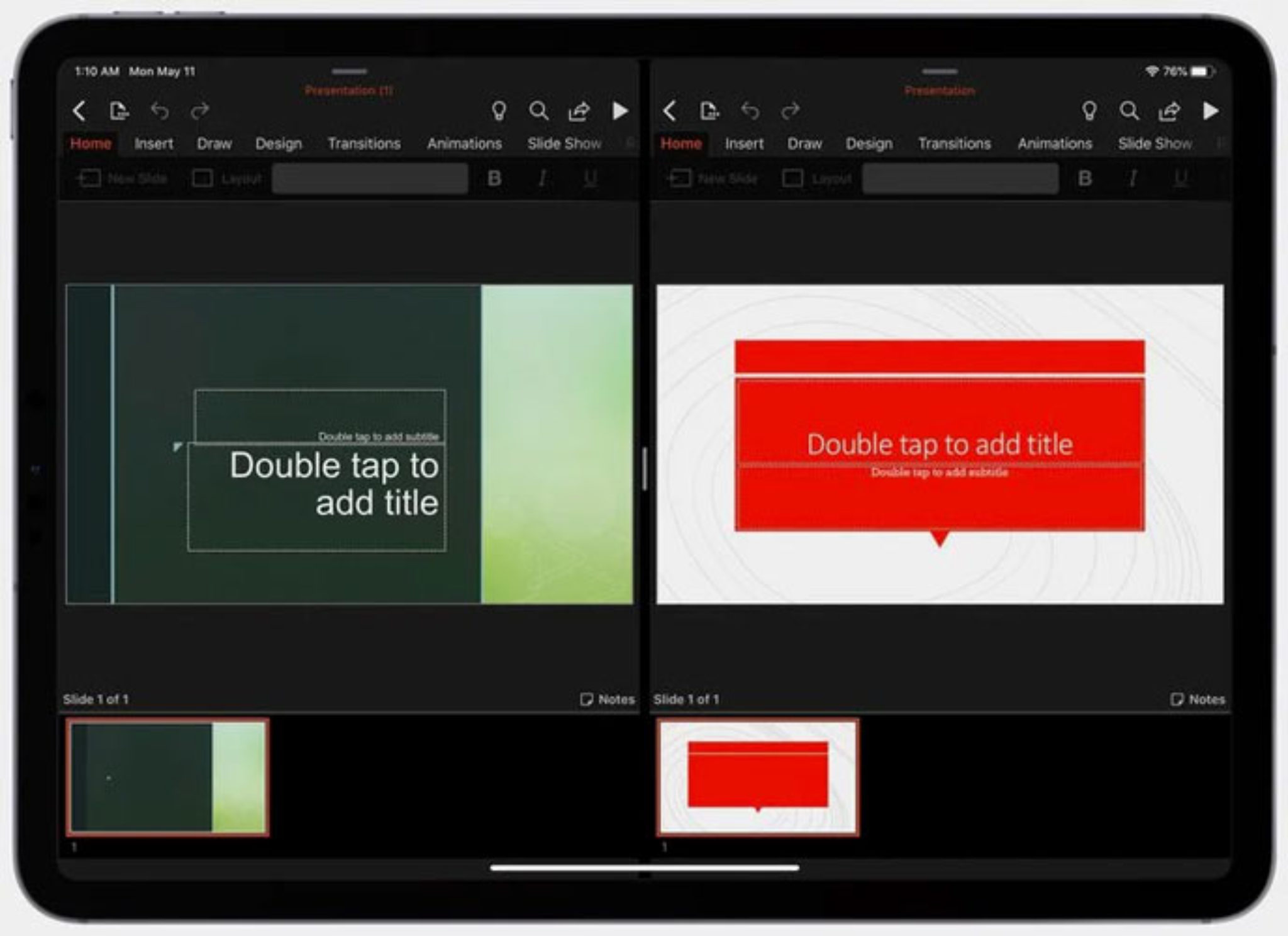Viewport: 1288px width, 936px height.
Task: Open Notes in the right presentation
Action: [x=1197, y=699]
